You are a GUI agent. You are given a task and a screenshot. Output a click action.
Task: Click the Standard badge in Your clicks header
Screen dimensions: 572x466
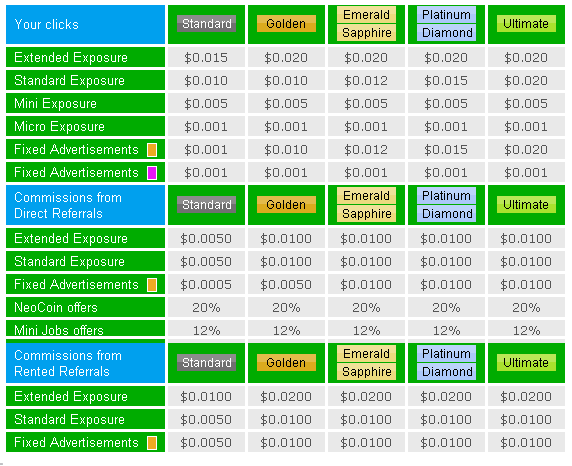(206, 24)
